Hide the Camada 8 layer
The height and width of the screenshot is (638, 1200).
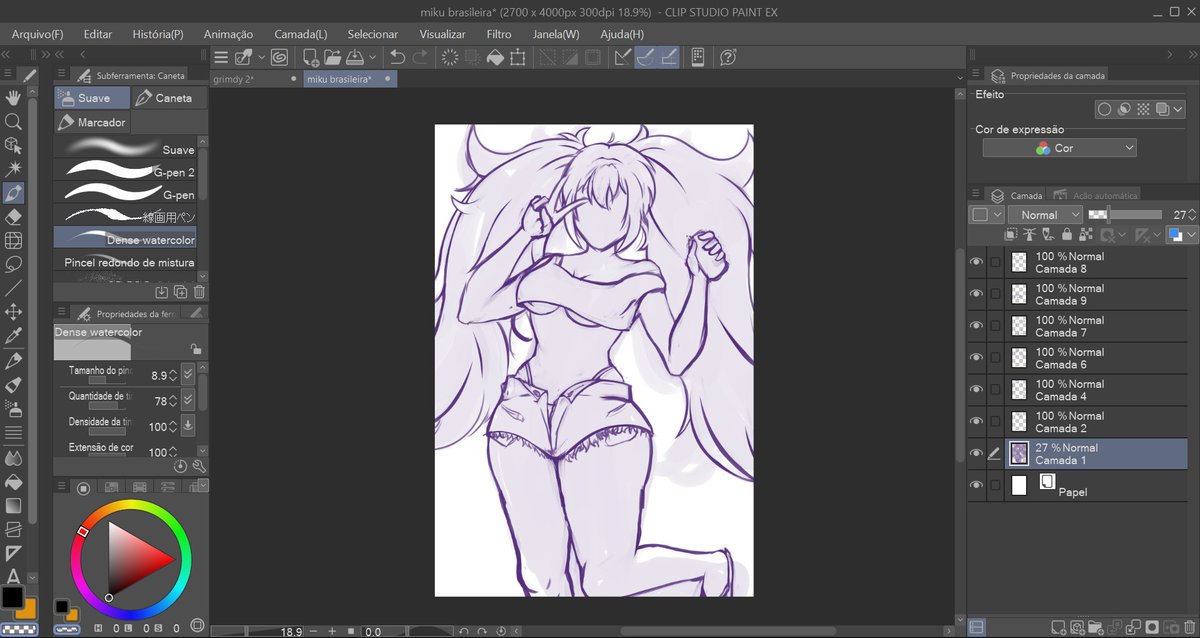point(977,262)
